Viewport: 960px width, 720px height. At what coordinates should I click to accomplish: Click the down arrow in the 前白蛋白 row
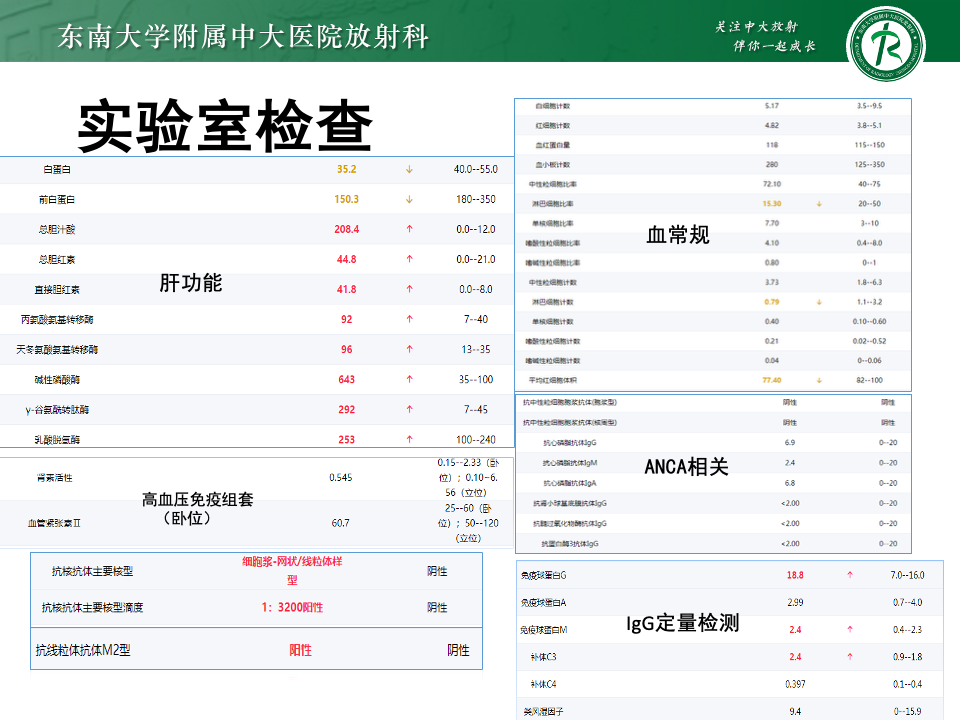(x=409, y=200)
